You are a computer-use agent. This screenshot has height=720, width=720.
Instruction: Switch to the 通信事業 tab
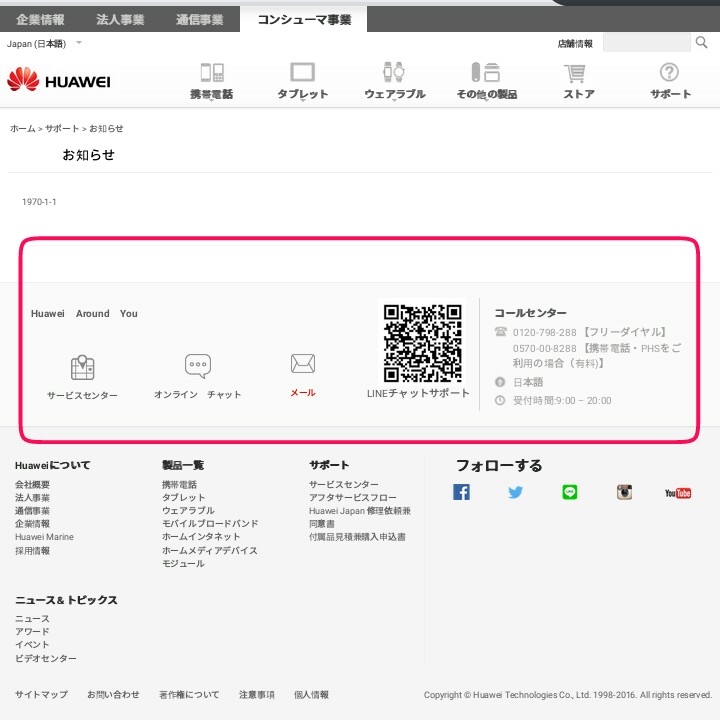200,20
